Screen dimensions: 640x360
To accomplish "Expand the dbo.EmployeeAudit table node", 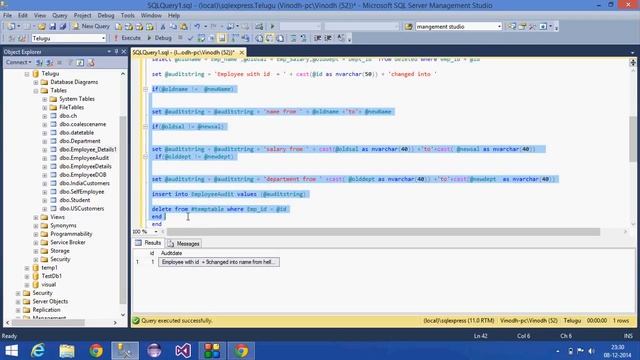I will pos(44,158).
